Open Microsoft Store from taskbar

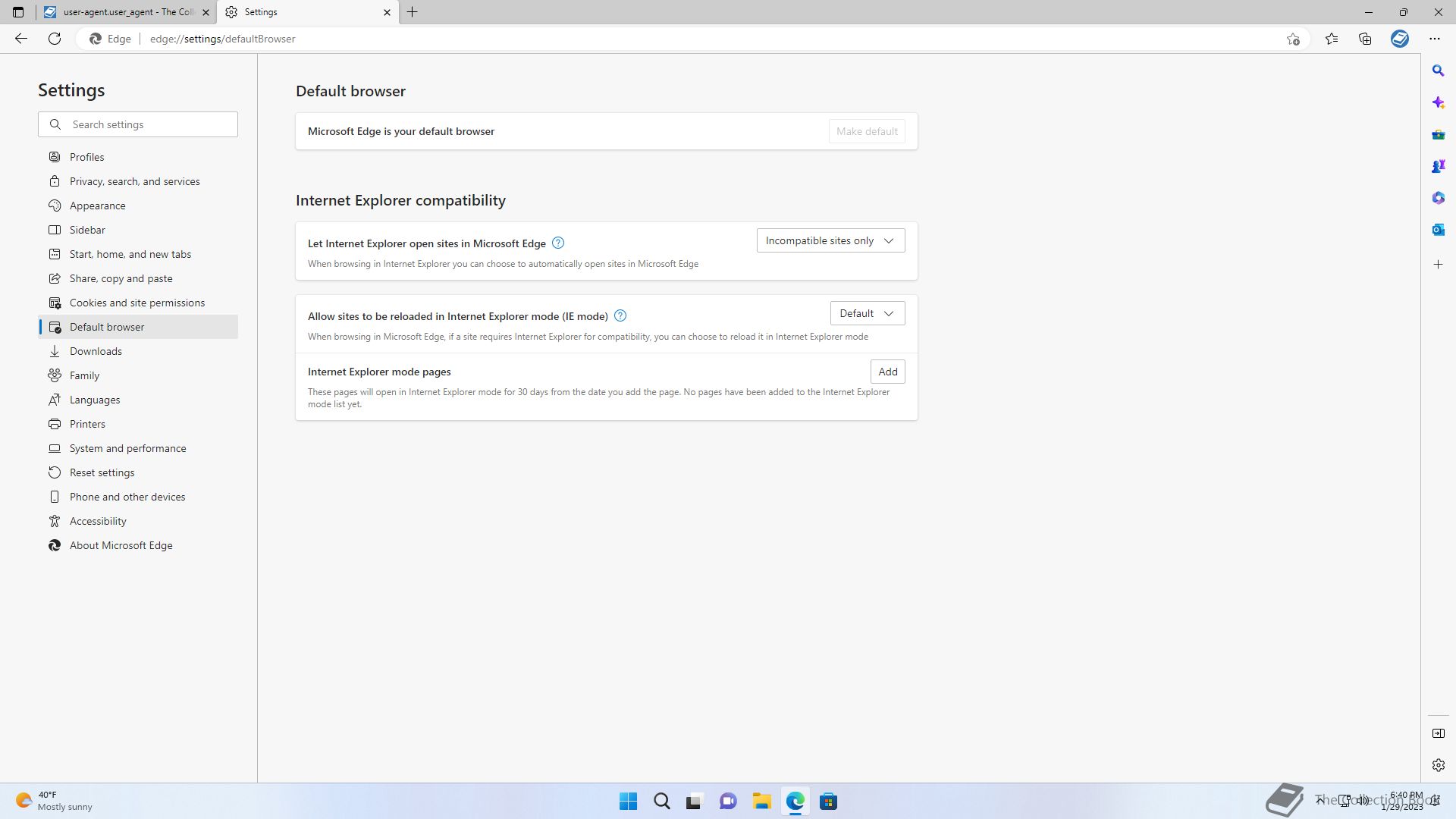click(x=828, y=802)
